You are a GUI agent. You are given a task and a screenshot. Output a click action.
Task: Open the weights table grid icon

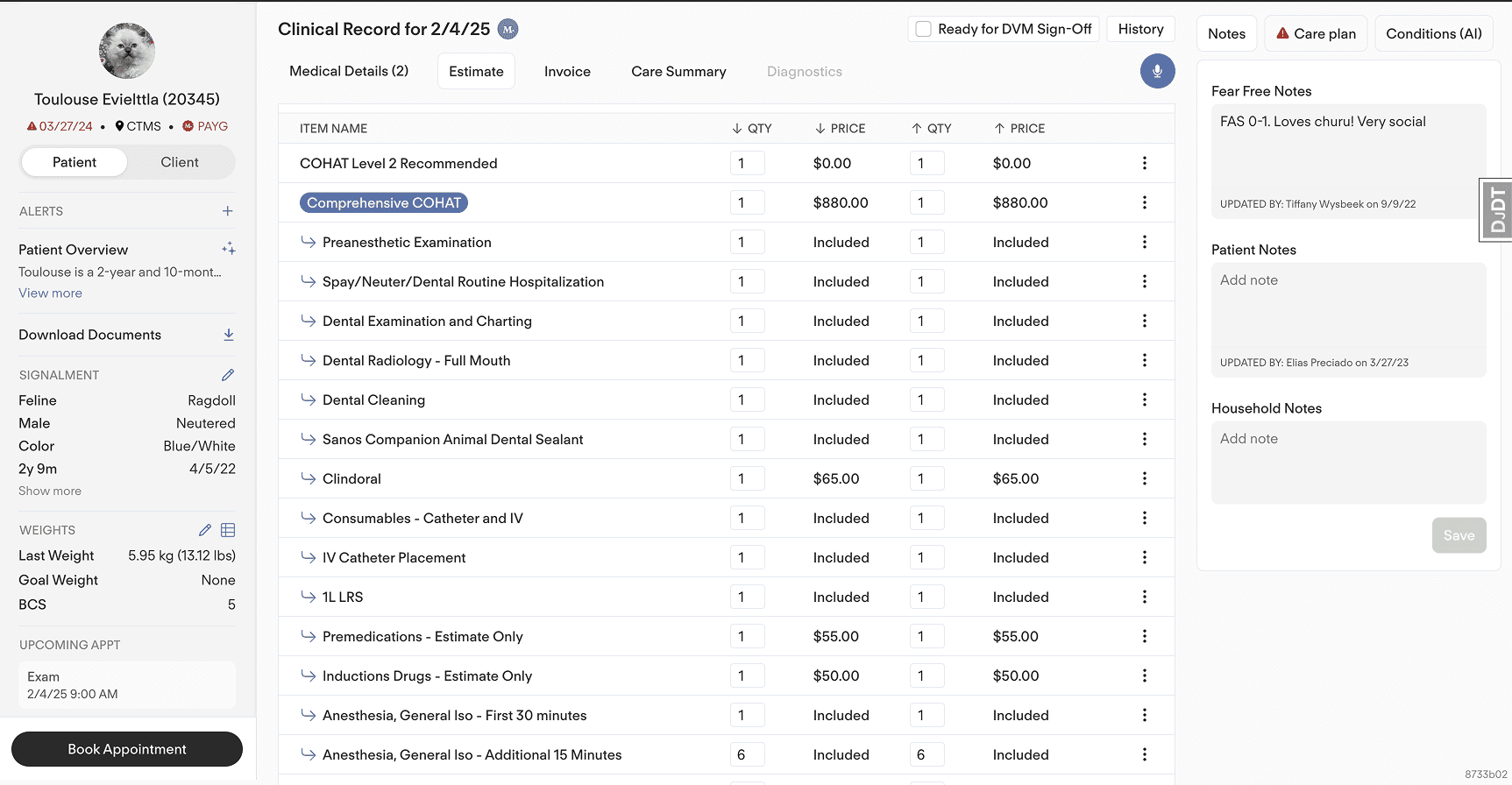[x=228, y=530]
